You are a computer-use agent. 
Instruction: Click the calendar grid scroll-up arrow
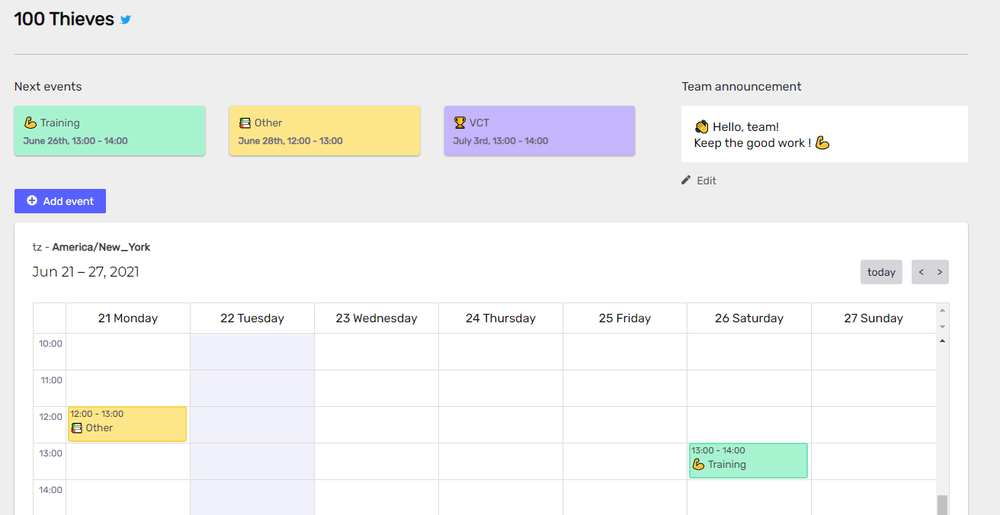(943, 341)
